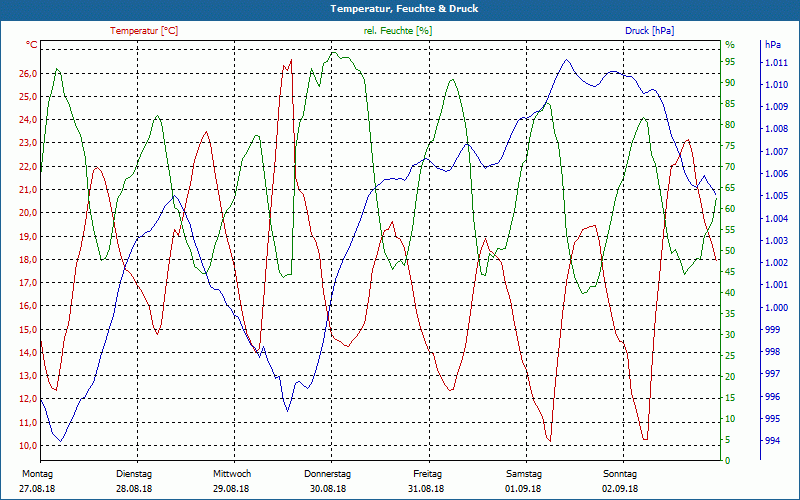Click the date 27.08.18

click(x=37, y=489)
